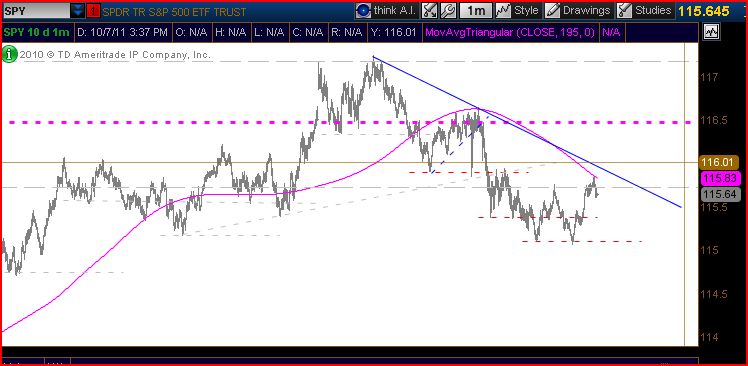Click the green info icon on chart
This screenshot has height=366, width=748.
(10, 54)
